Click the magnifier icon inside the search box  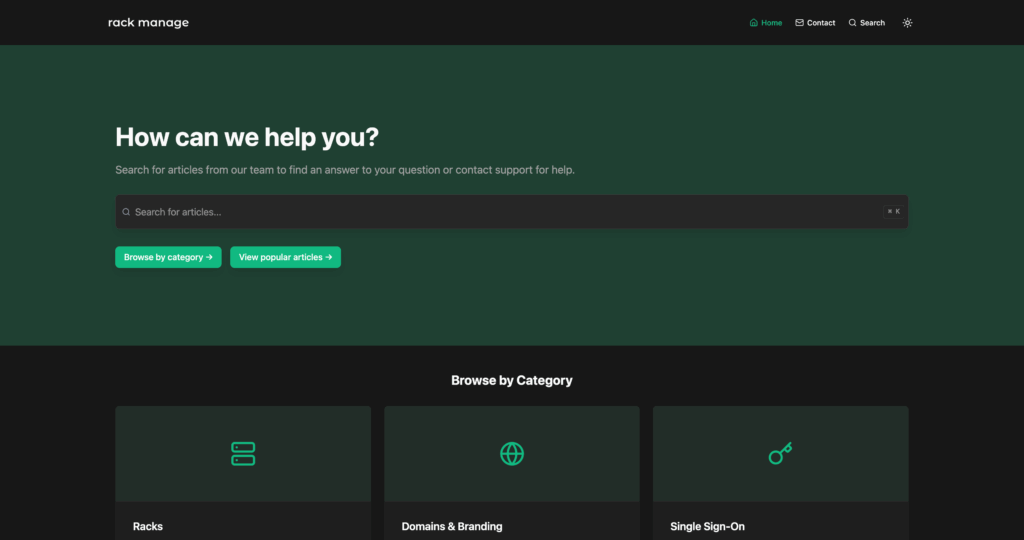coord(126,212)
